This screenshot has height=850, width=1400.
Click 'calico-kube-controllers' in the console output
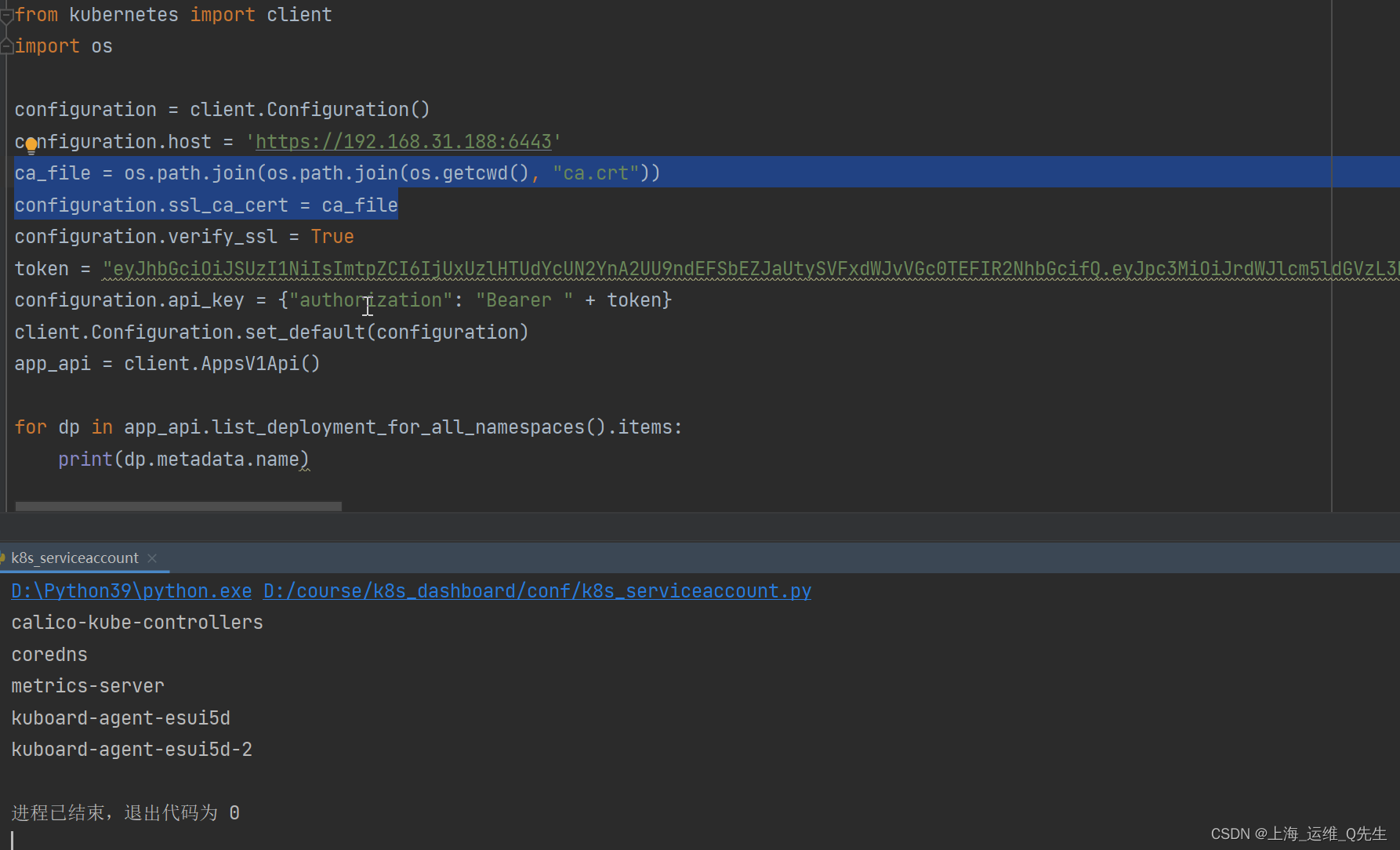pyautogui.click(x=137, y=623)
